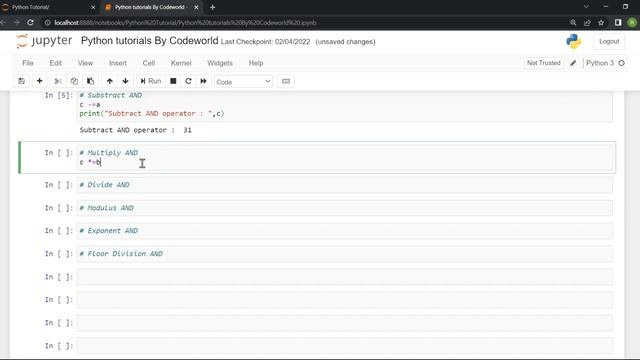Open the Help menu
Viewport: 640px width, 360px height.
256,63
